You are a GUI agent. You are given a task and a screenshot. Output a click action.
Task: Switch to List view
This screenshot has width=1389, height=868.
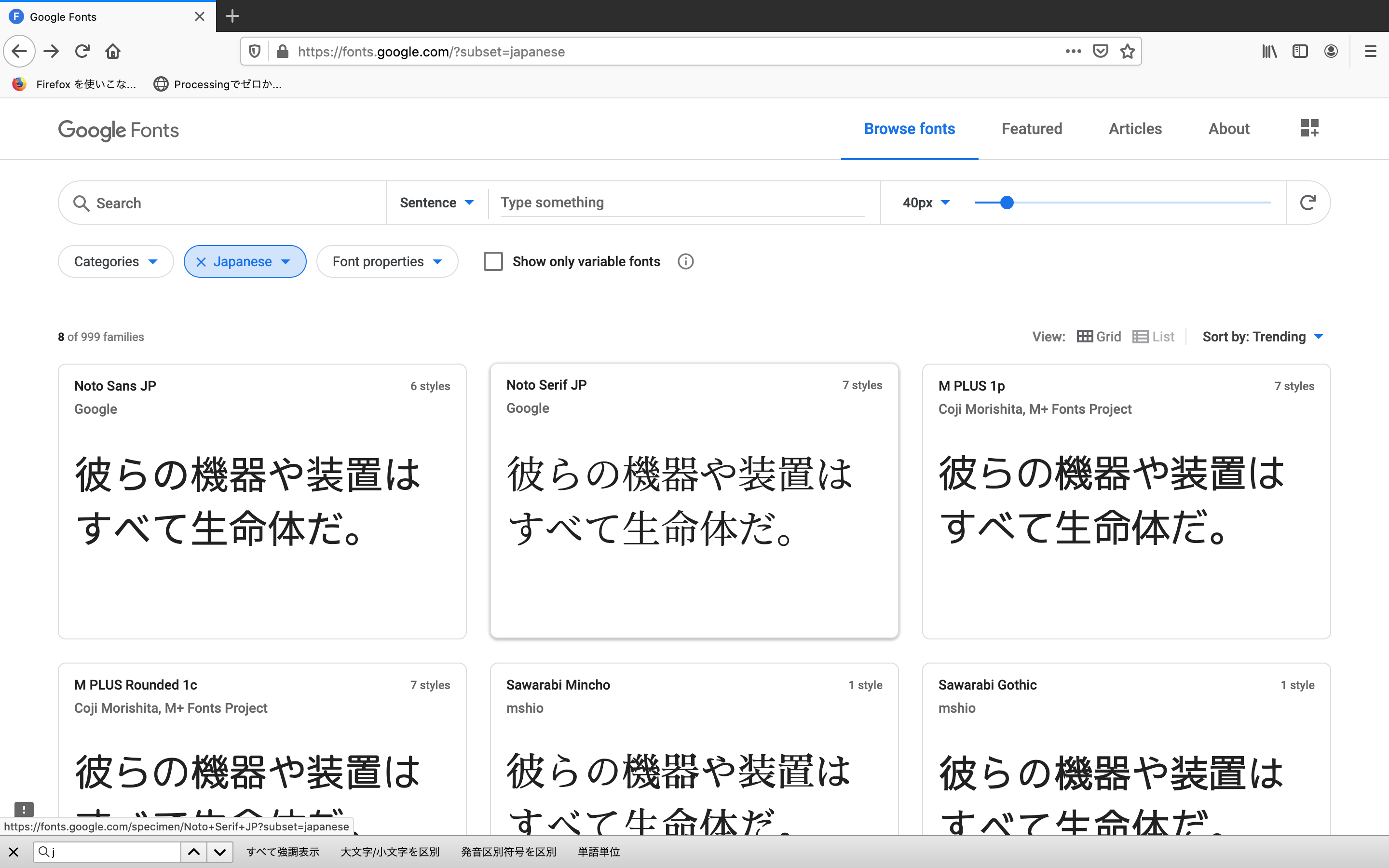[x=1154, y=337]
